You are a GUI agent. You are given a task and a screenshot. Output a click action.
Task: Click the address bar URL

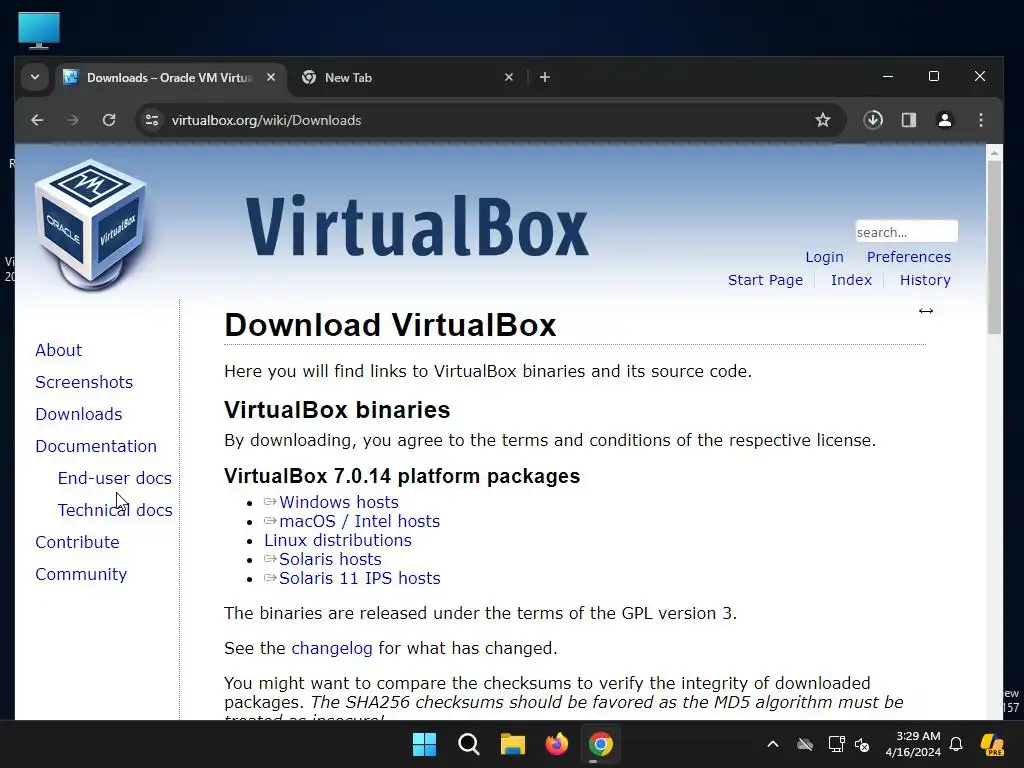(x=266, y=120)
